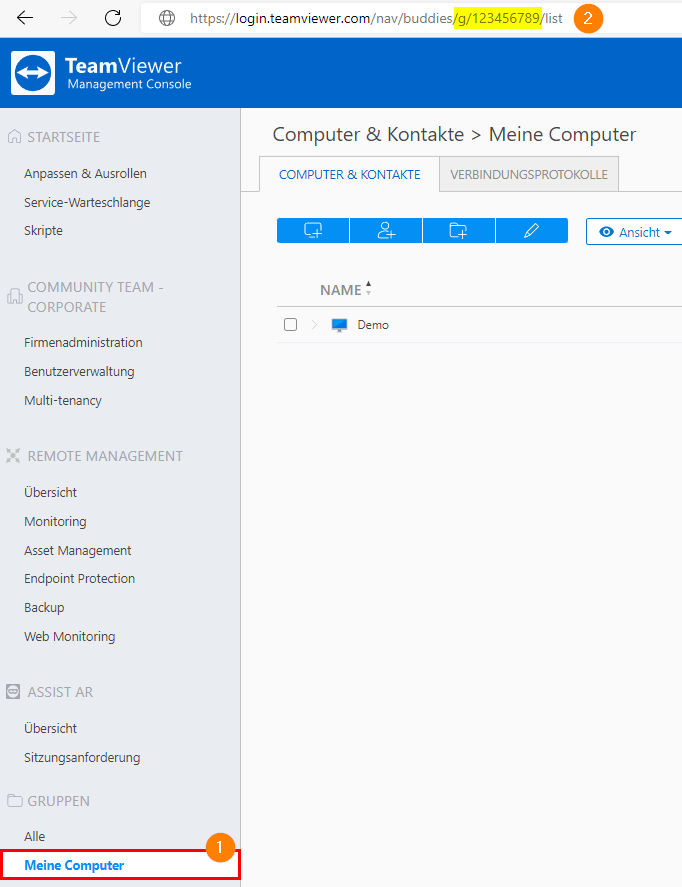Click the Add Computer toolbar icon

[x=313, y=230]
